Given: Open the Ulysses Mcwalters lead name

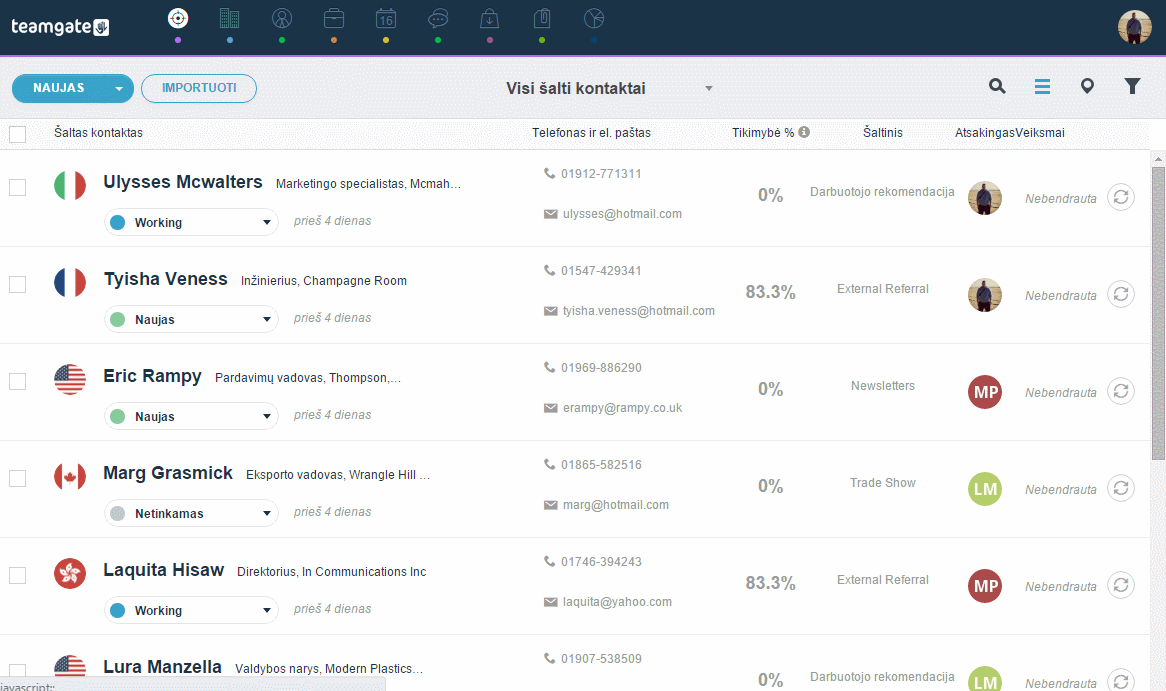Looking at the screenshot, I should pyautogui.click(x=183, y=182).
